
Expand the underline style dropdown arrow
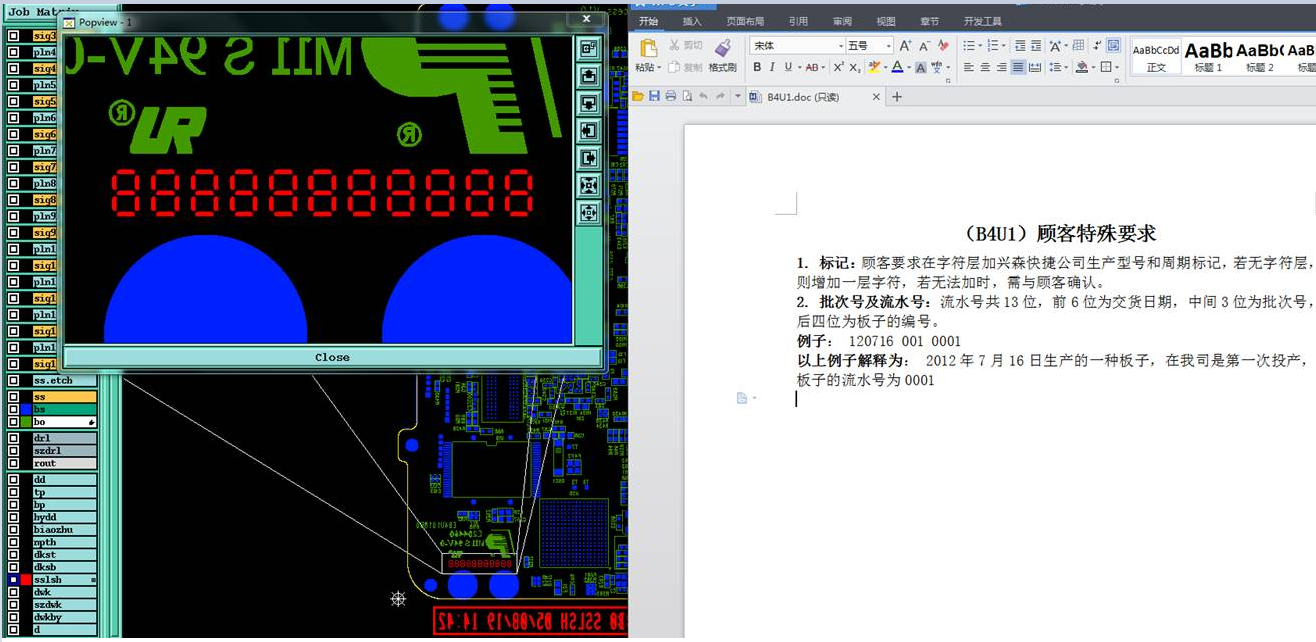[x=799, y=68]
